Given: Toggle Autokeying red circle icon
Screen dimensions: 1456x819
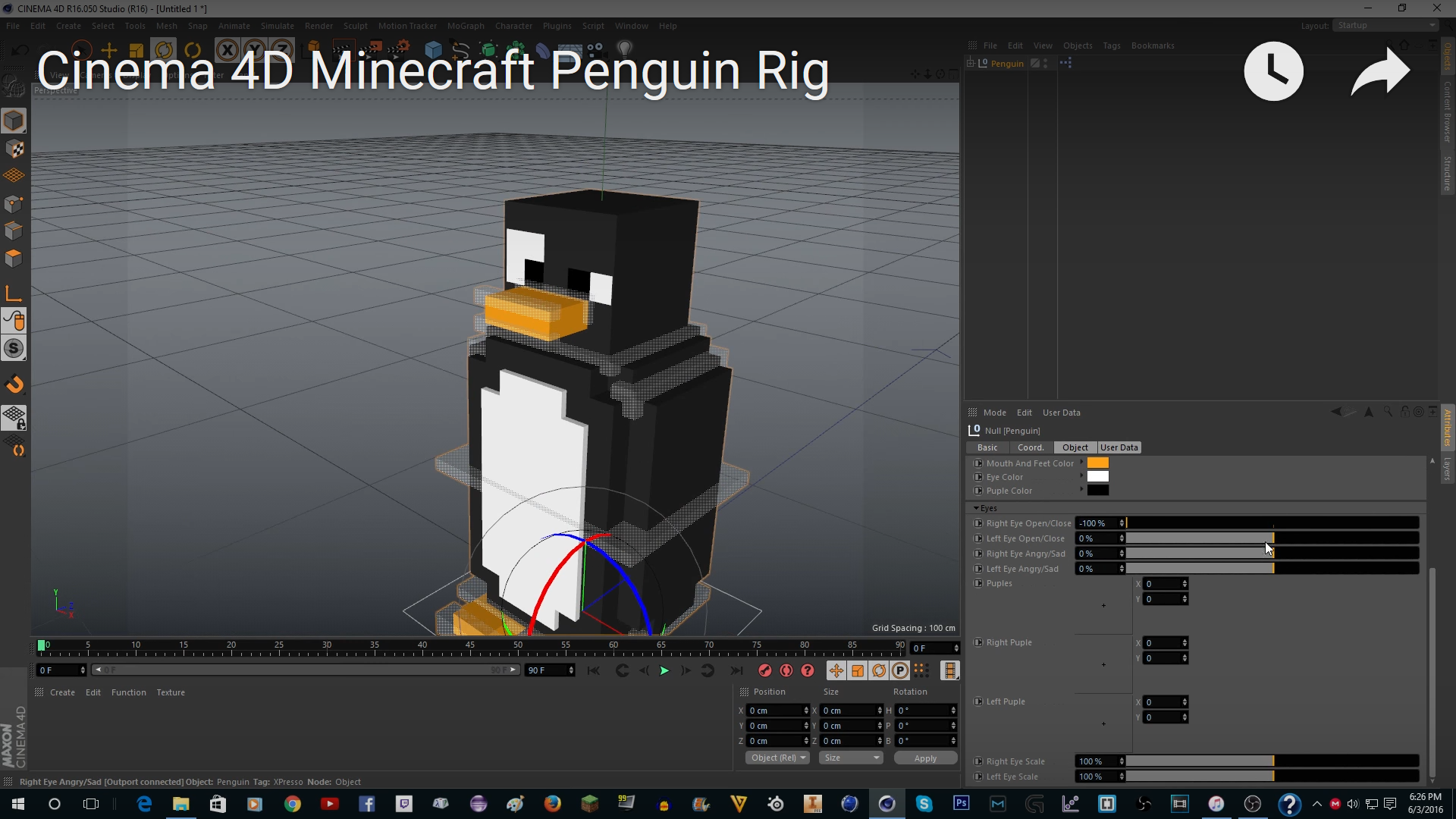Looking at the screenshot, I should pyautogui.click(x=786, y=670).
